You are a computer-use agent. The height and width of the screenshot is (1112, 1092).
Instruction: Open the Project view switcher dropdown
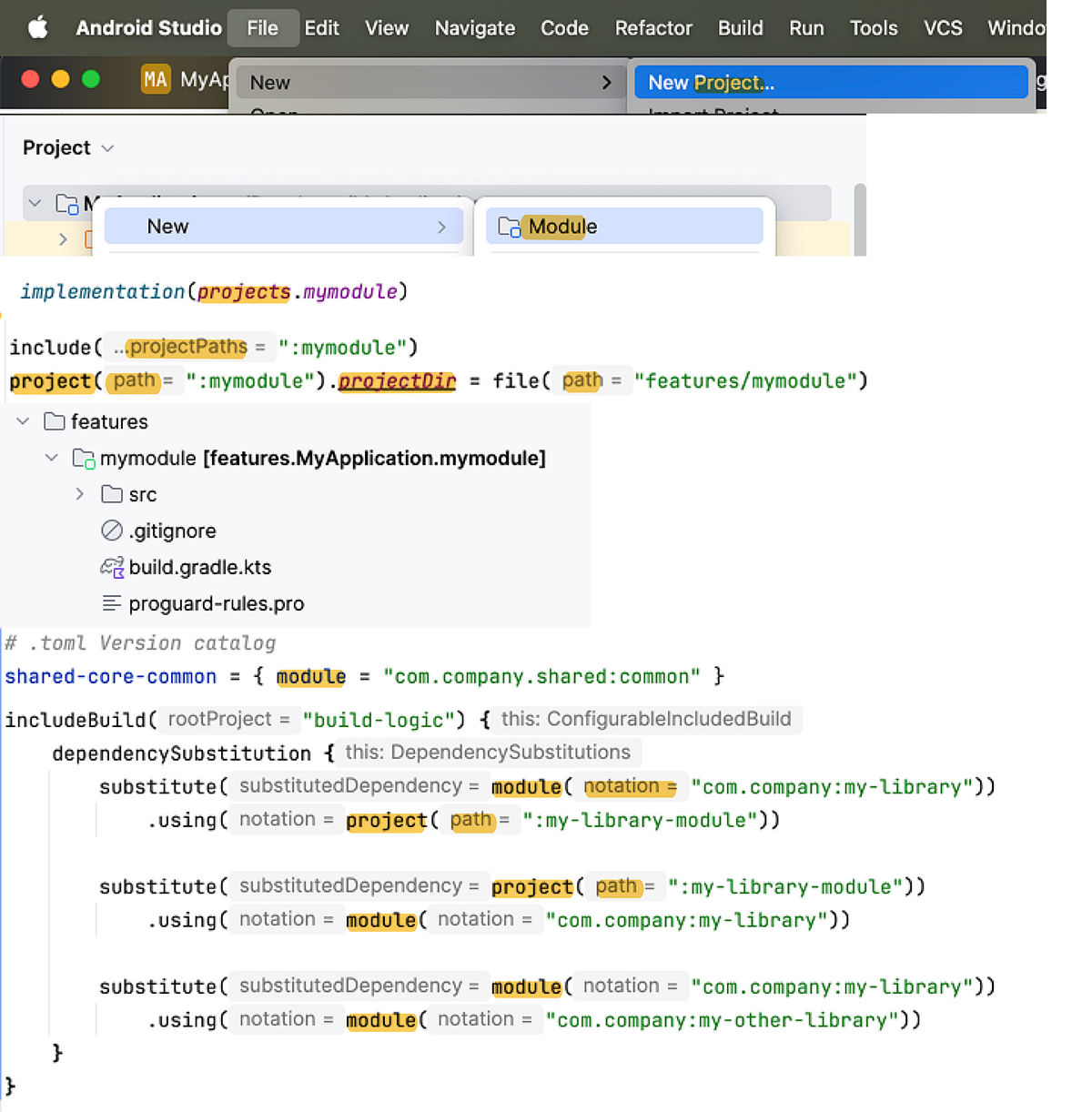pos(107,147)
